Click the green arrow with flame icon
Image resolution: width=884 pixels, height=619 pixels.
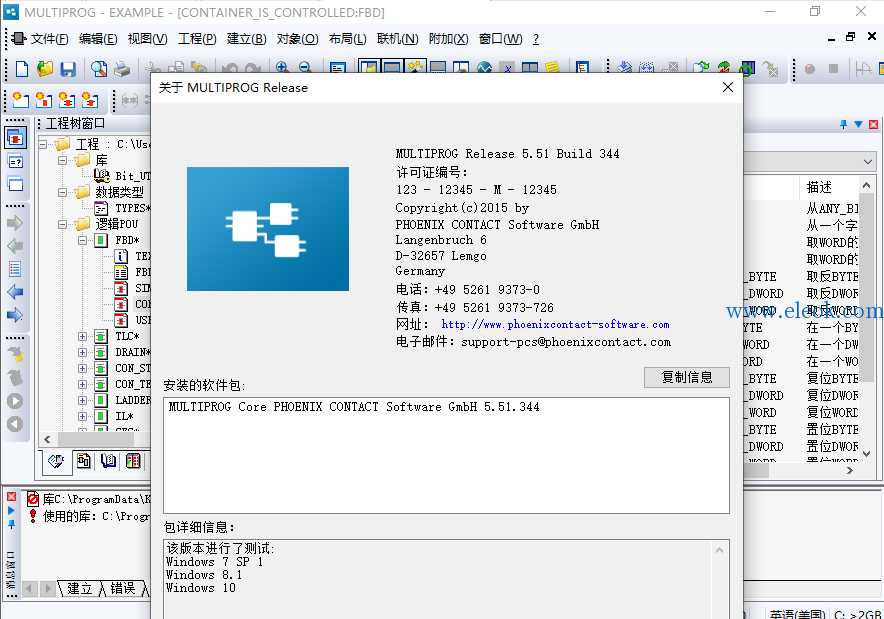click(724, 68)
